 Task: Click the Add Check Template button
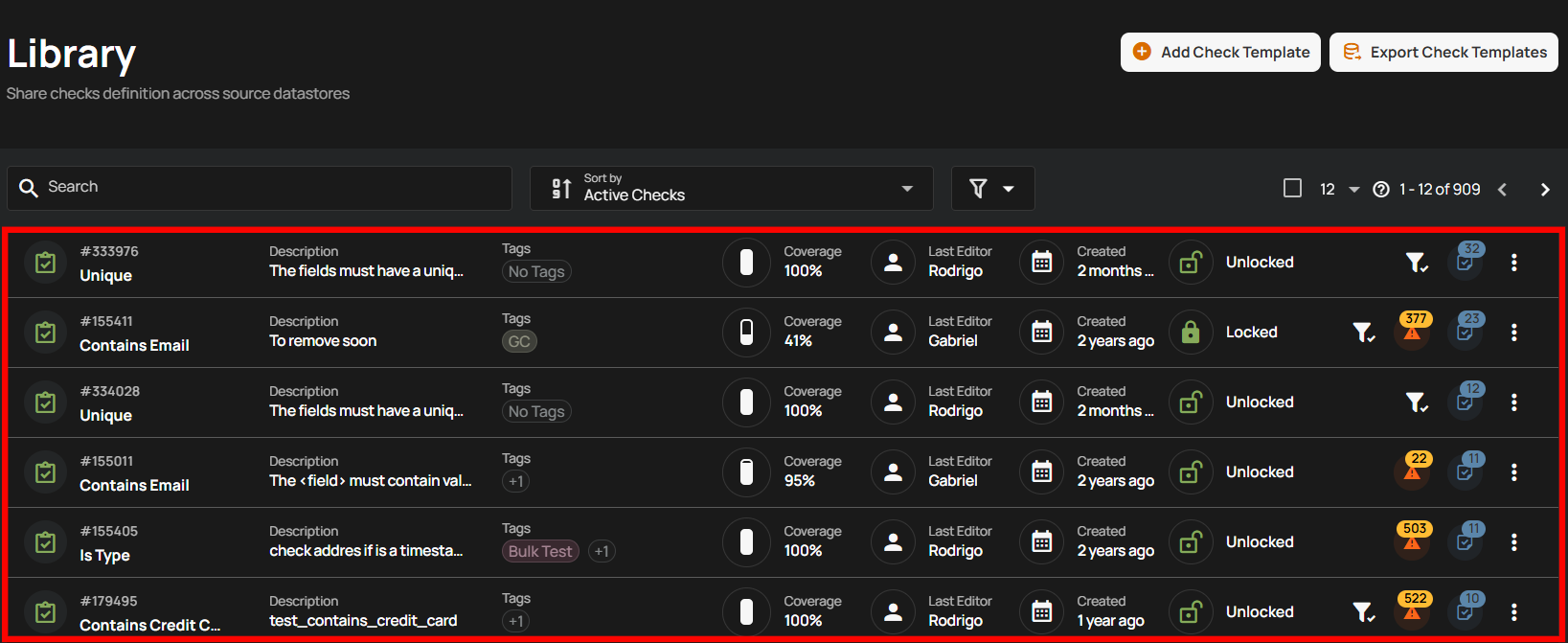click(x=1220, y=53)
